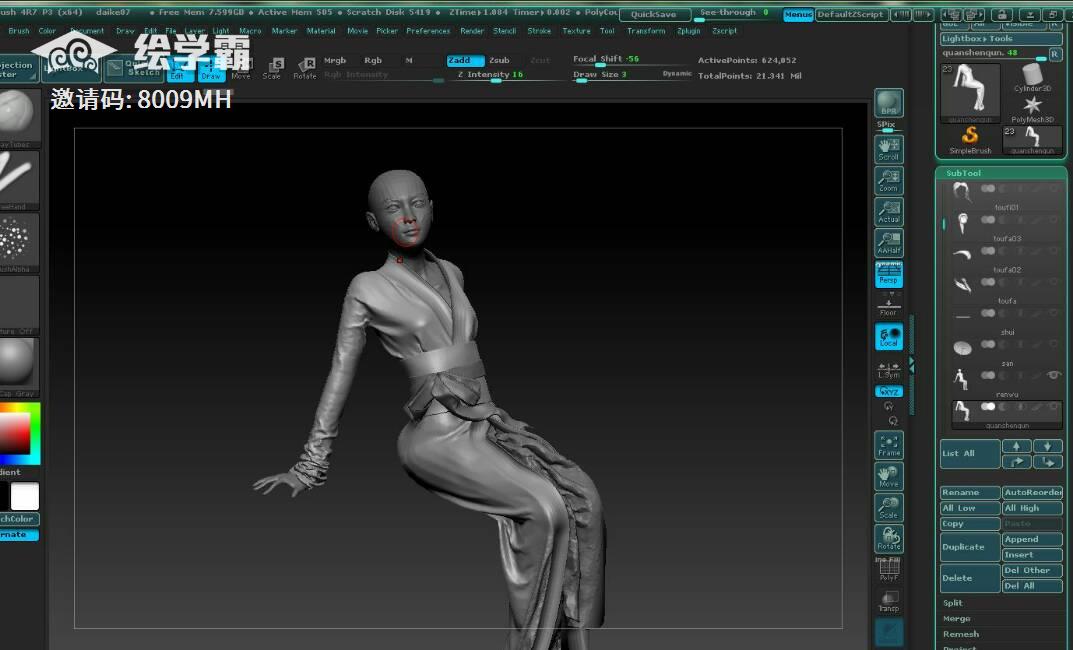The width and height of the screenshot is (1073, 650).
Task: Open the Preferences menu
Action: [428, 31]
